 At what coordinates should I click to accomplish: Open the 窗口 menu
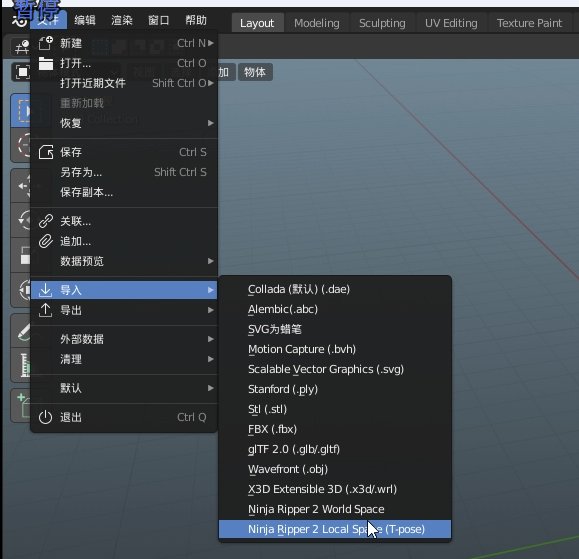coord(159,20)
